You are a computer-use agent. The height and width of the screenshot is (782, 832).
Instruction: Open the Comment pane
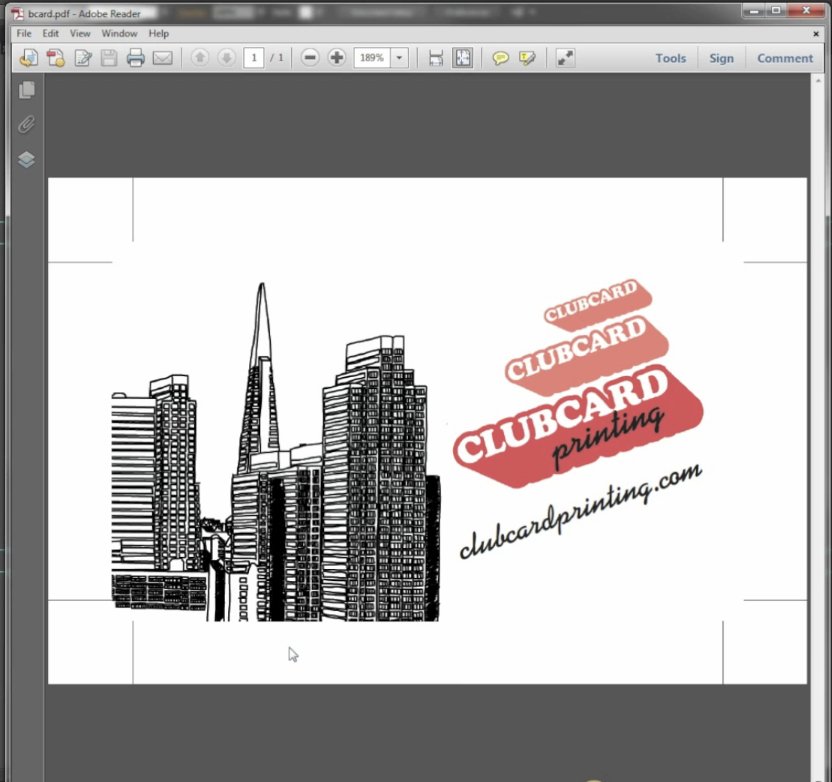784,57
